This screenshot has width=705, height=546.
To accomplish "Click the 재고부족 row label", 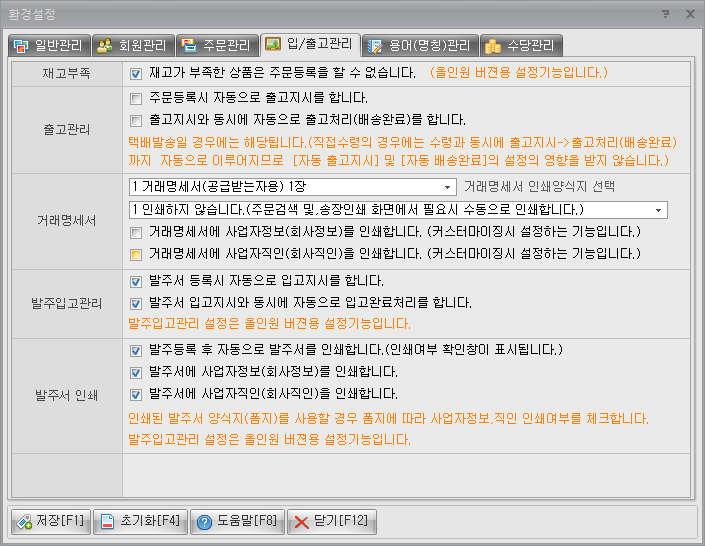I will pyautogui.click(x=67, y=73).
